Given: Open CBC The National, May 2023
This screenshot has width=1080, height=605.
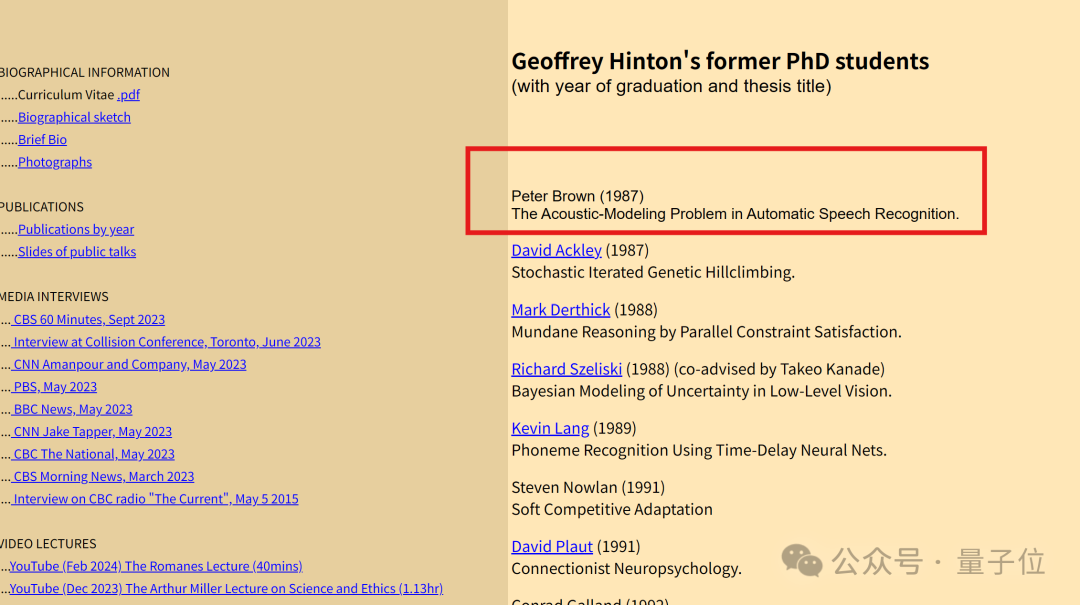Looking at the screenshot, I should click(94, 455).
